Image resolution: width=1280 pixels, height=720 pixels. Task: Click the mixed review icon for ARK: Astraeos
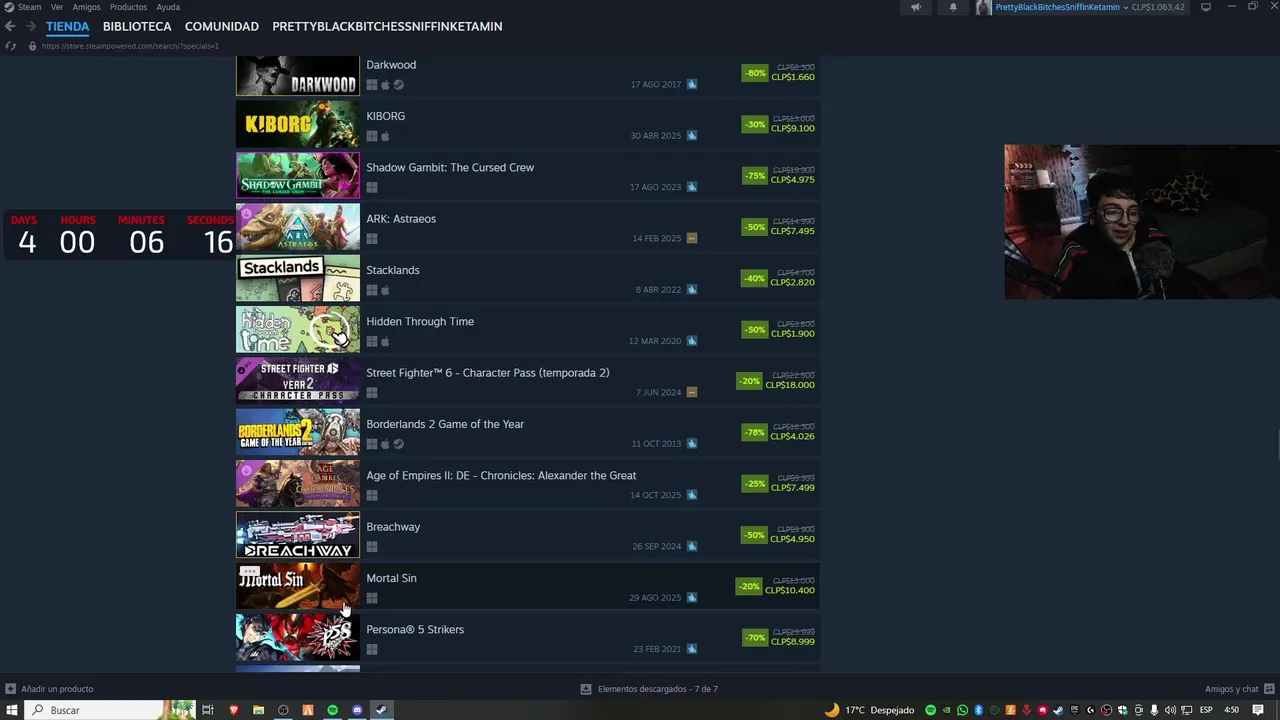point(691,238)
